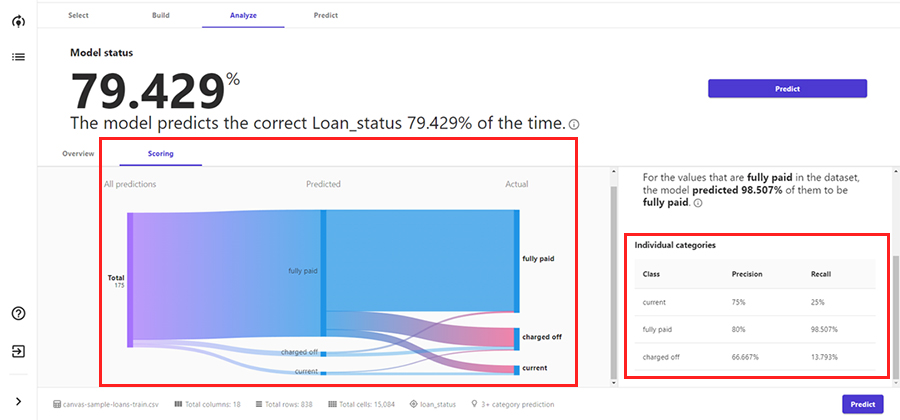This screenshot has height=420, width=900.
Task: Click the vertical scrollbar of the chart panel
Action: tap(614, 280)
